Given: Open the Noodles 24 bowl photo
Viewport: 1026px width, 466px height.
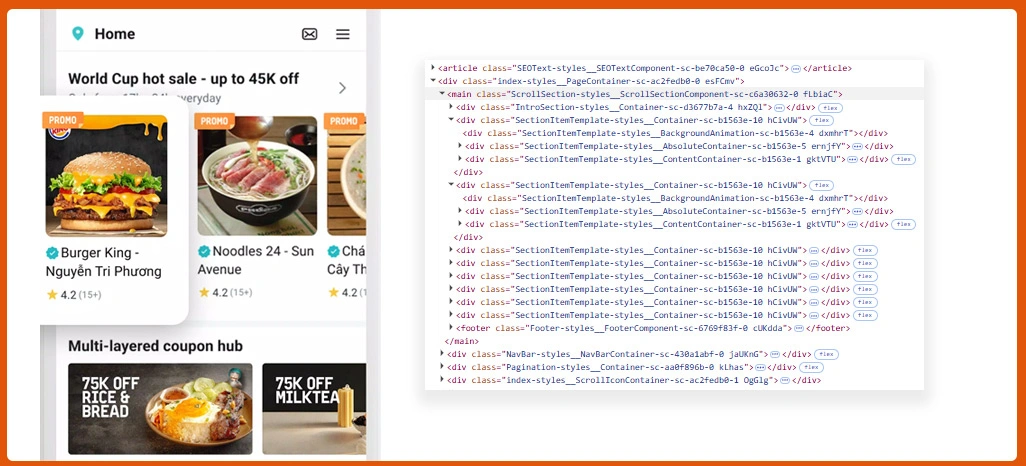Looking at the screenshot, I should 257,175.
